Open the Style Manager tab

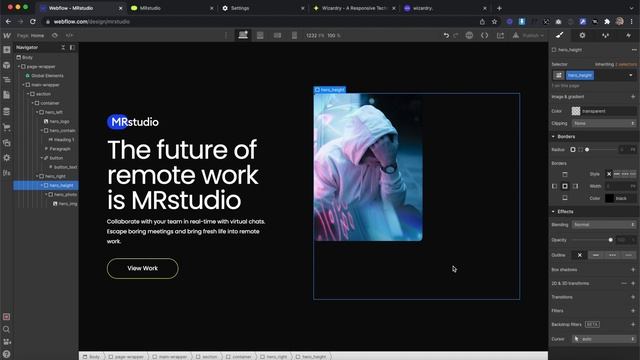point(605,36)
